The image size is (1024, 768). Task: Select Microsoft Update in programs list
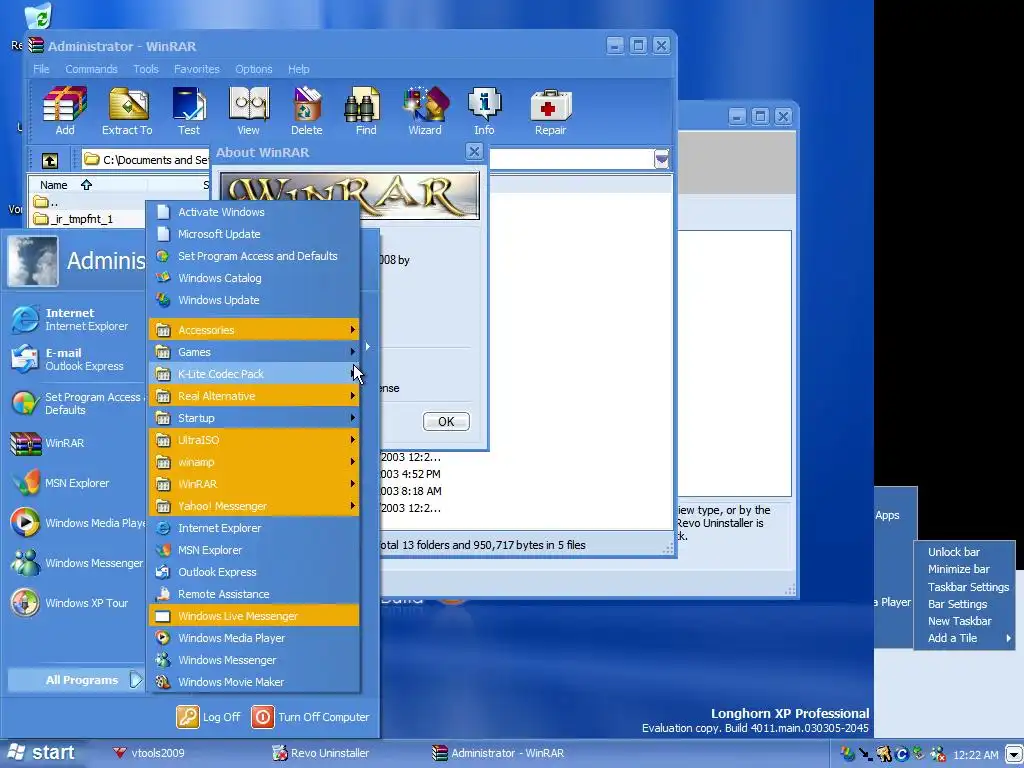click(255, 234)
